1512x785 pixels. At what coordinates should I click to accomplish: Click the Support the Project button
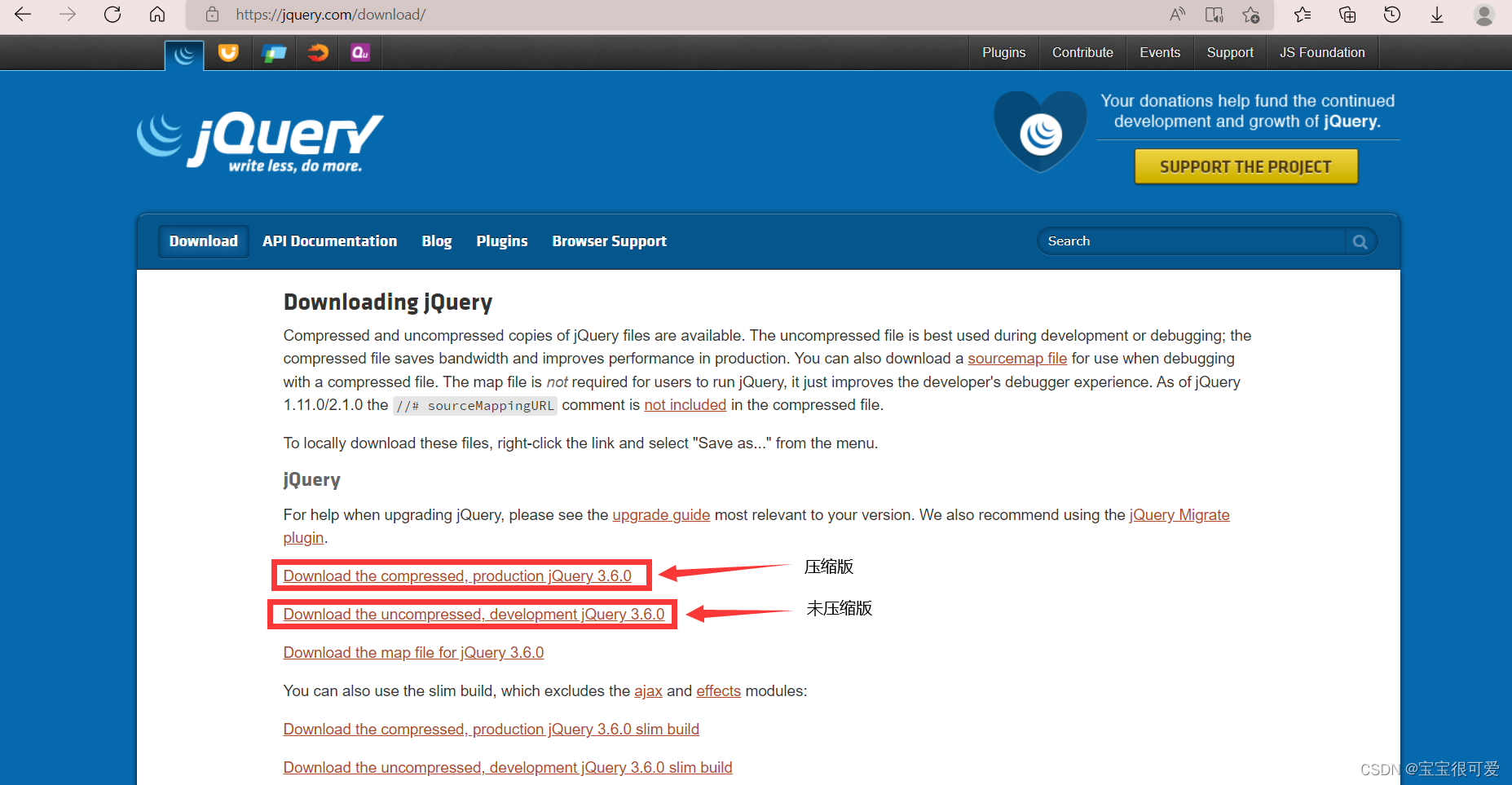[1245, 166]
